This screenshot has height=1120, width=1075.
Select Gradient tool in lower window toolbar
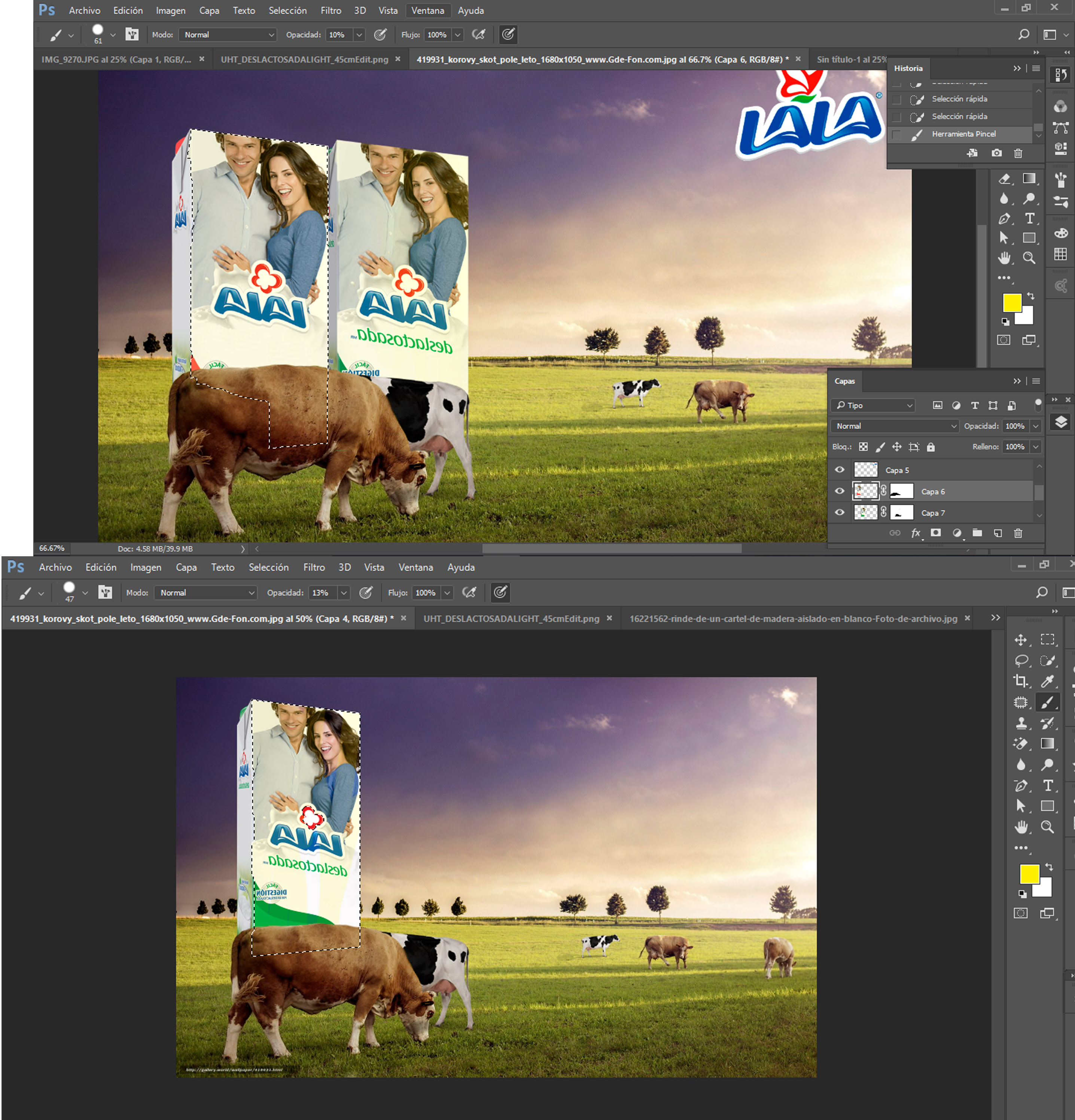click(x=1047, y=743)
